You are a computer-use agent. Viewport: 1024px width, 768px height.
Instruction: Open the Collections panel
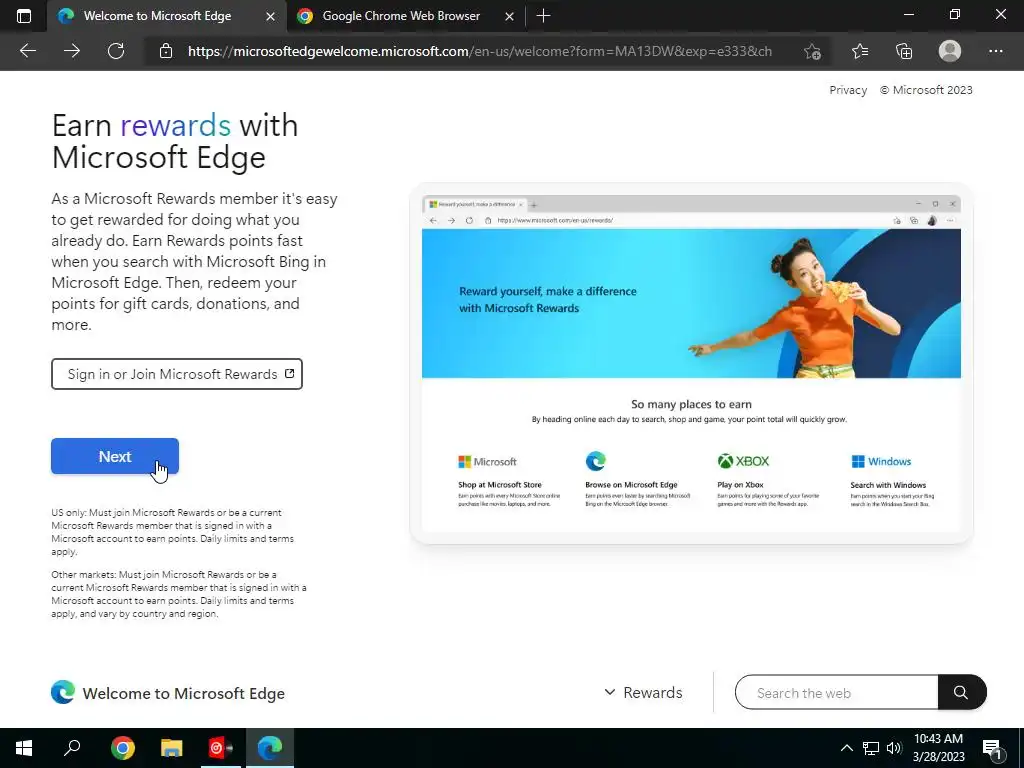coord(904,51)
